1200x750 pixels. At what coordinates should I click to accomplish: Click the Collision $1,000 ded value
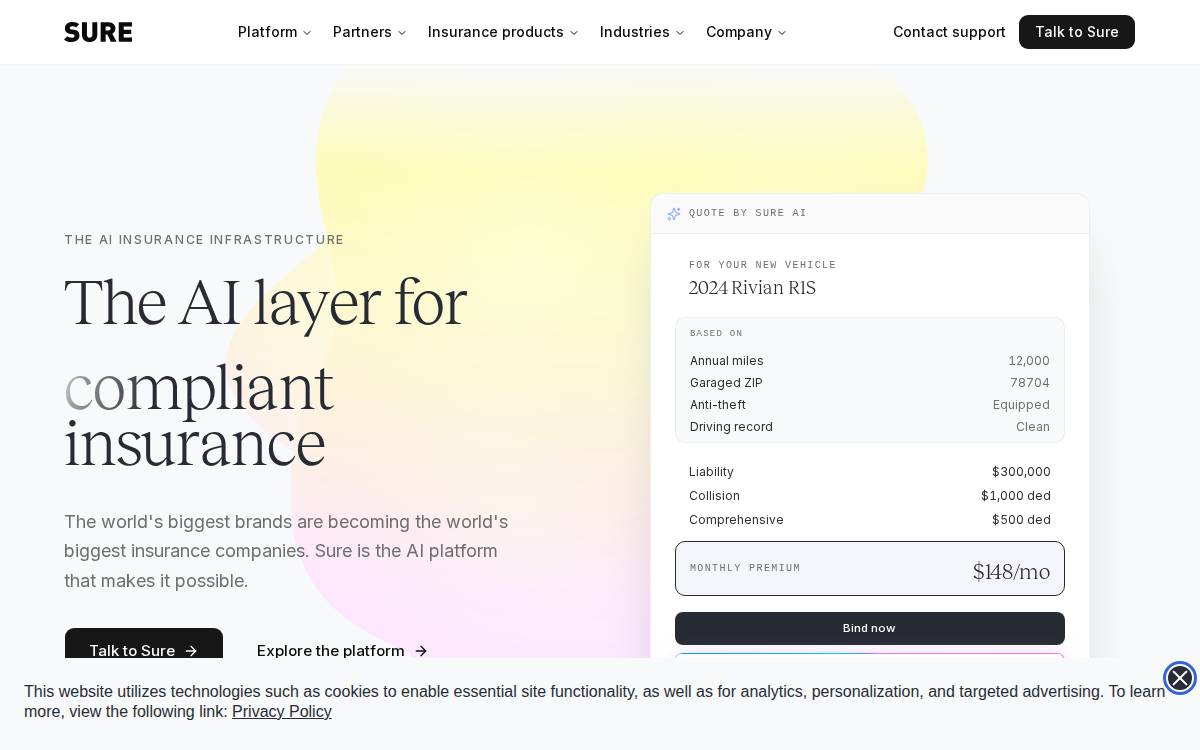point(1016,496)
